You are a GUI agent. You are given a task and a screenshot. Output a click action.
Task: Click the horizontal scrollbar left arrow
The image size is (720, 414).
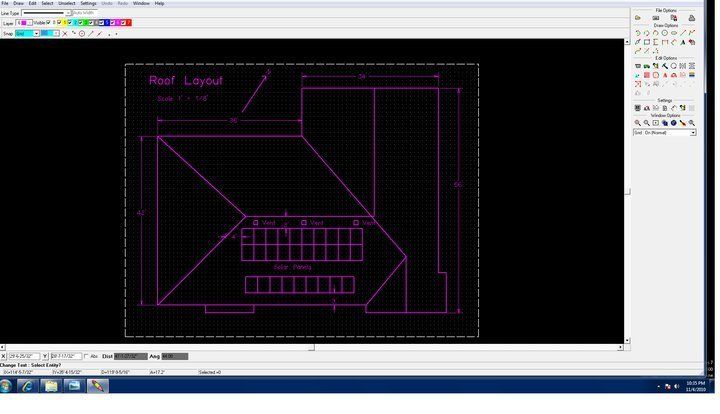pyautogui.click(x=2, y=347)
